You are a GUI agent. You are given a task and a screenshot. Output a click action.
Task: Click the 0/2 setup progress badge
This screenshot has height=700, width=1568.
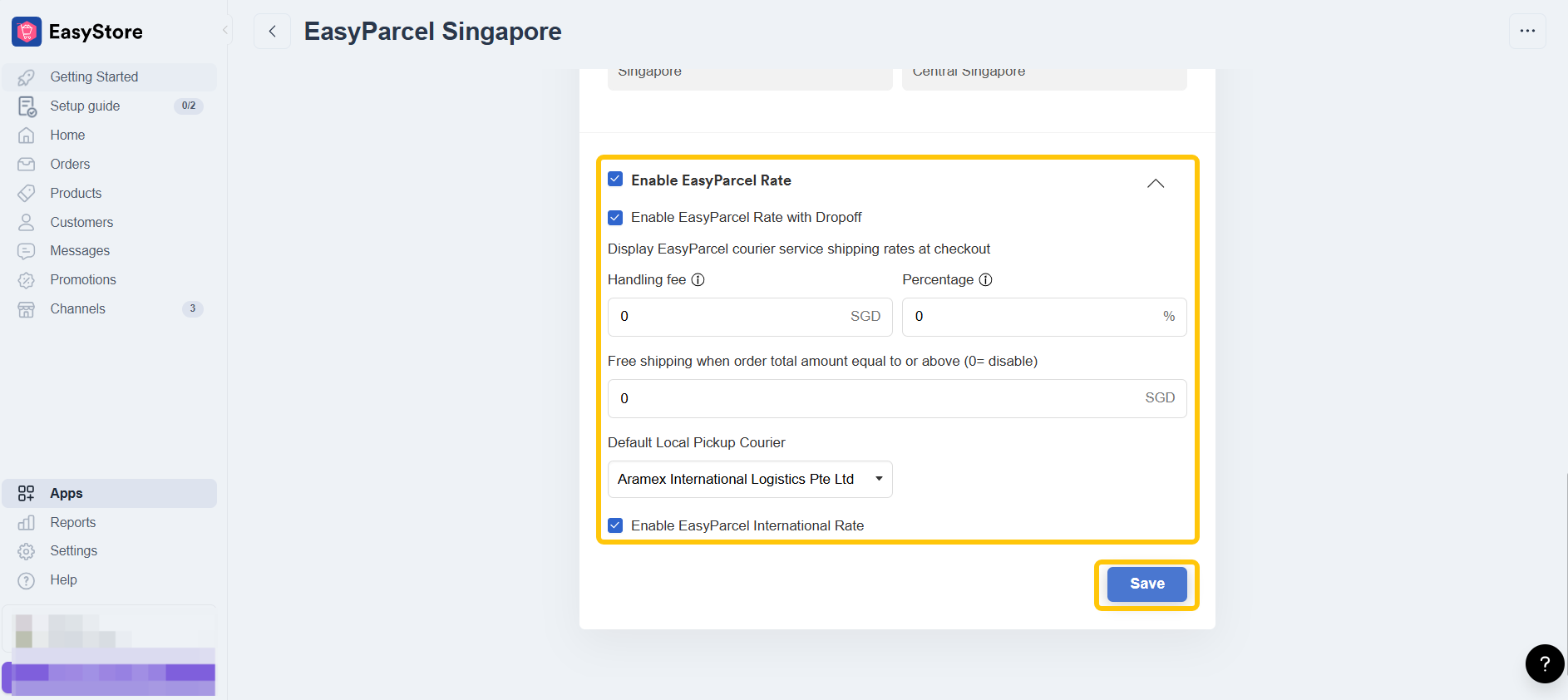[x=189, y=106]
